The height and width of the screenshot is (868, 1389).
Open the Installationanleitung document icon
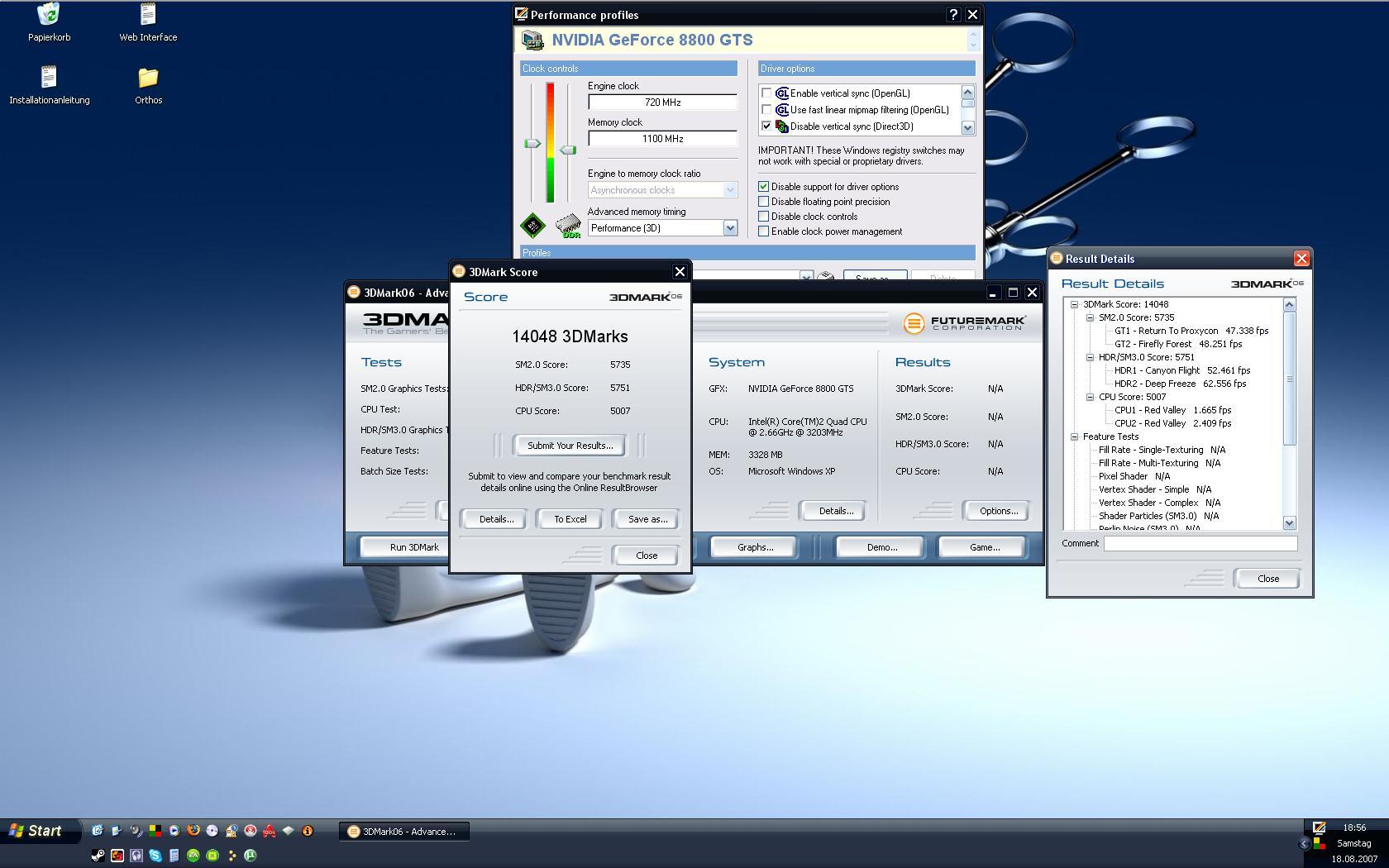click(x=49, y=77)
